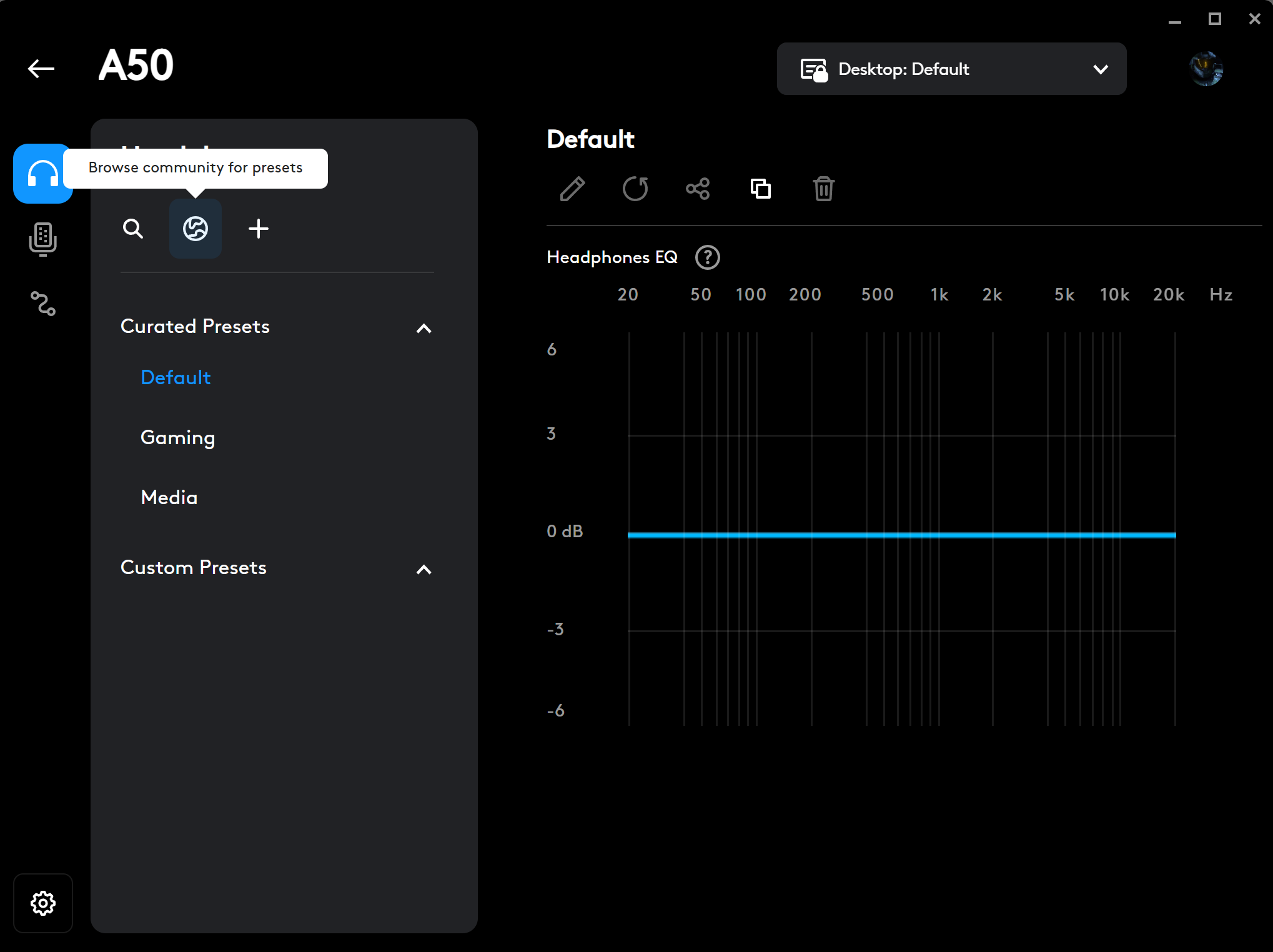The height and width of the screenshot is (952, 1273).
Task: Reset the preset with circular arrow icon
Action: 635,189
